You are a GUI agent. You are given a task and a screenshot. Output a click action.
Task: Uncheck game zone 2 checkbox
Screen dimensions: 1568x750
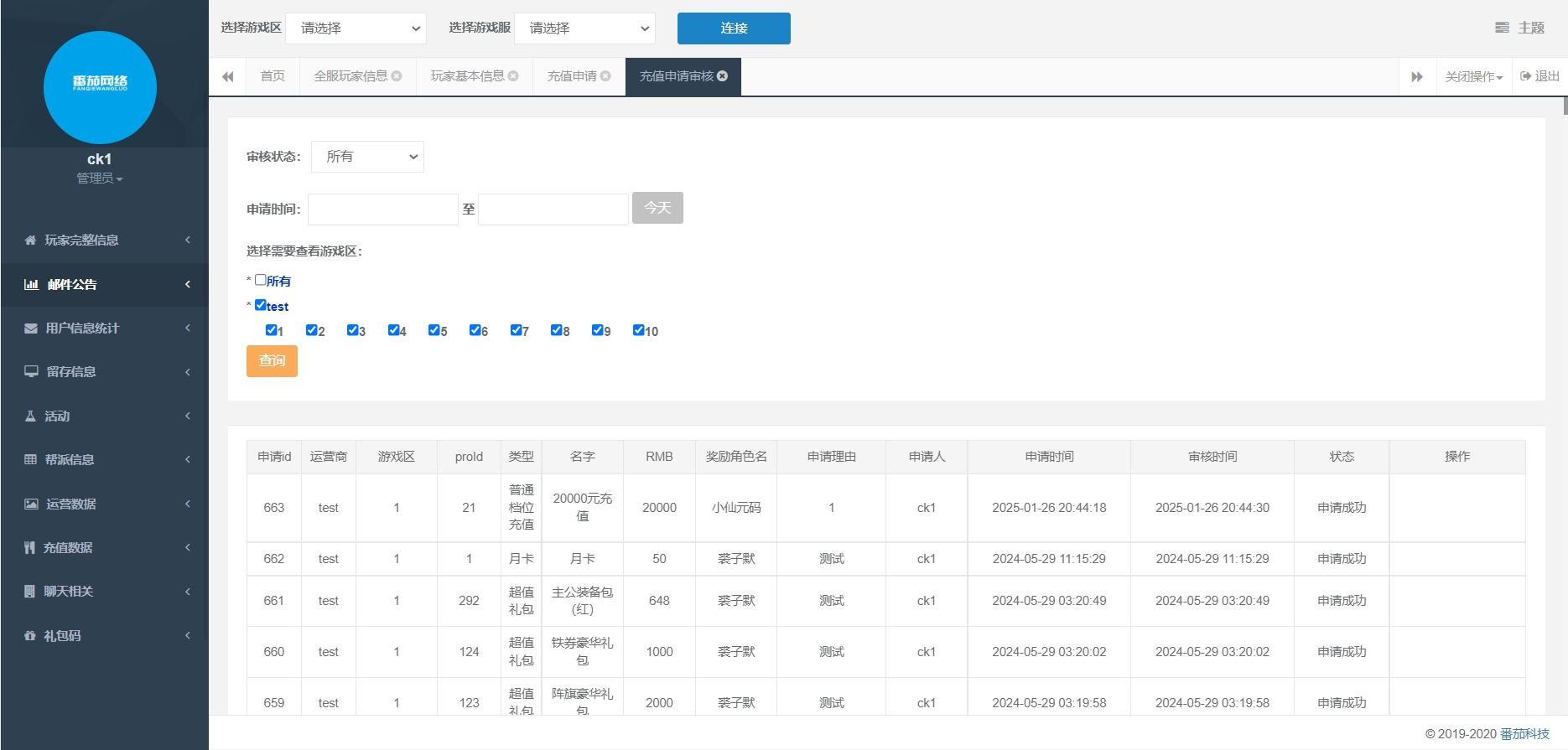(x=312, y=330)
